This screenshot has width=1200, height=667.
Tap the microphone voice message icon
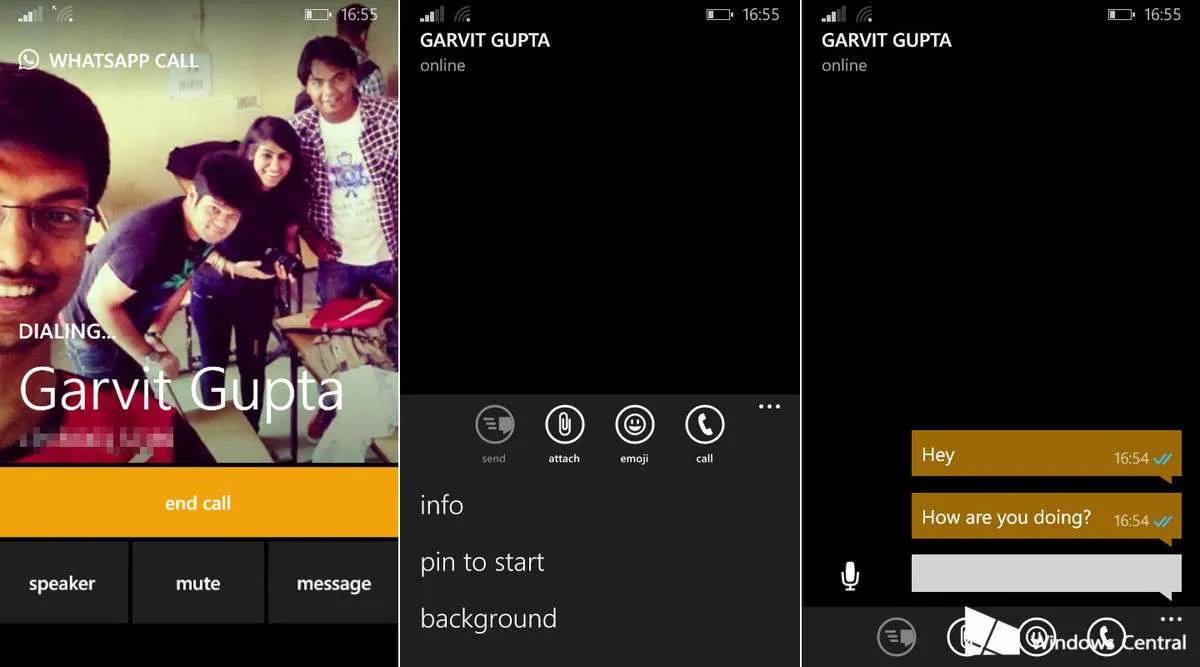pyautogui.click(x=850, y=575)
